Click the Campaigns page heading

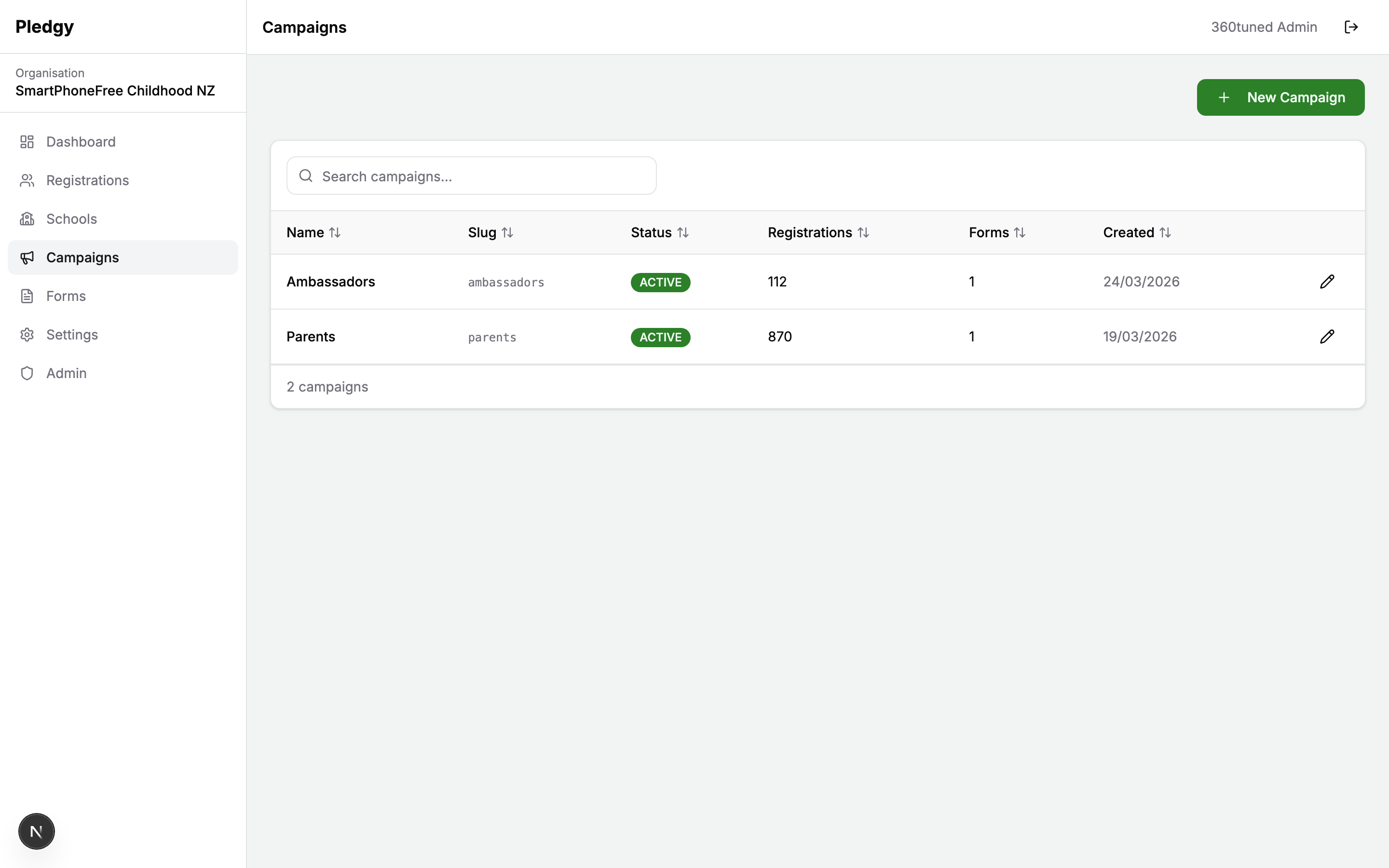click(x=304, y=27)
